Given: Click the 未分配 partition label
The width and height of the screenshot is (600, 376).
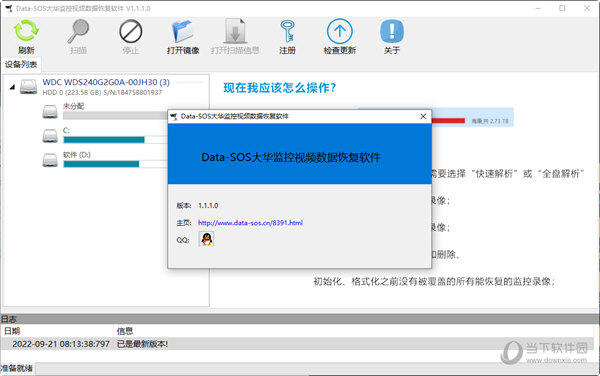Looking at the screenshot, I should click(73, 106).
